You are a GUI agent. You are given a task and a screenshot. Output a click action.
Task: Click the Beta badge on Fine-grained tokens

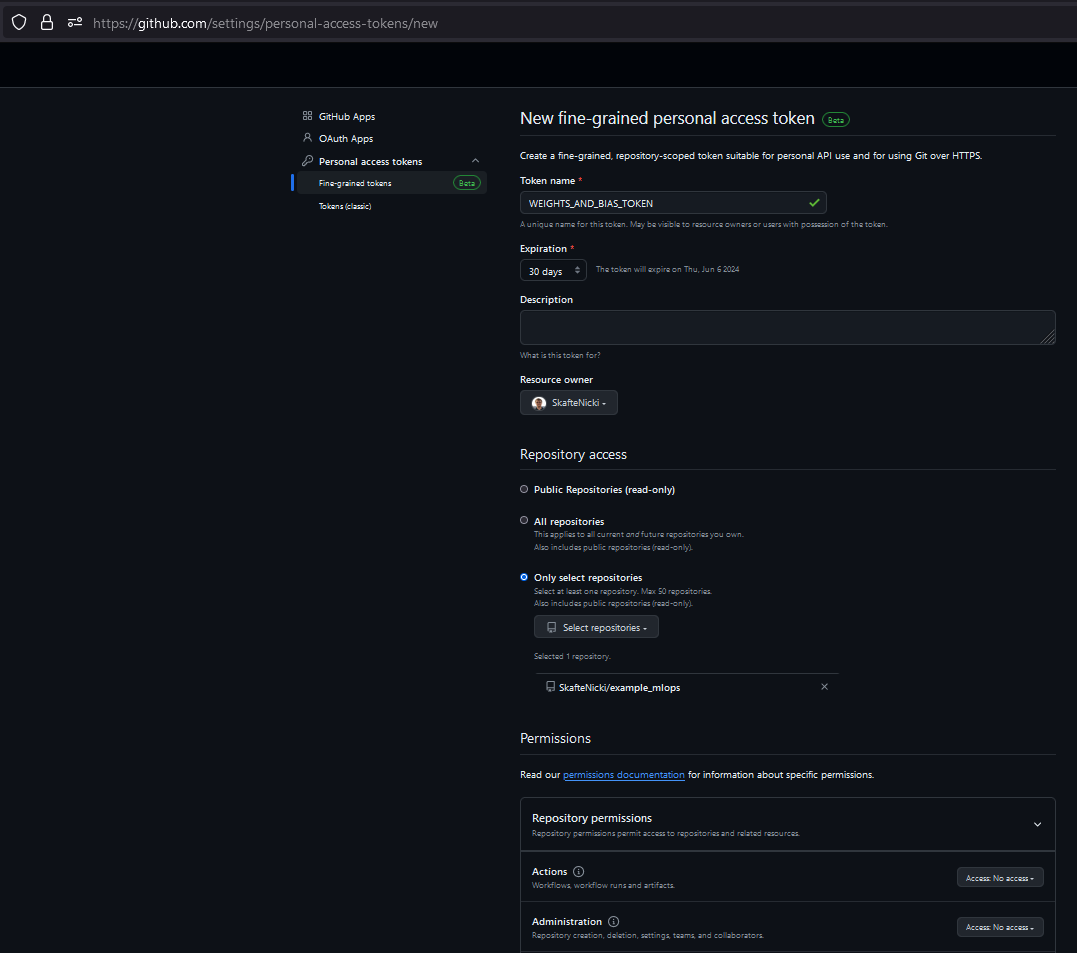coord(466,183)
